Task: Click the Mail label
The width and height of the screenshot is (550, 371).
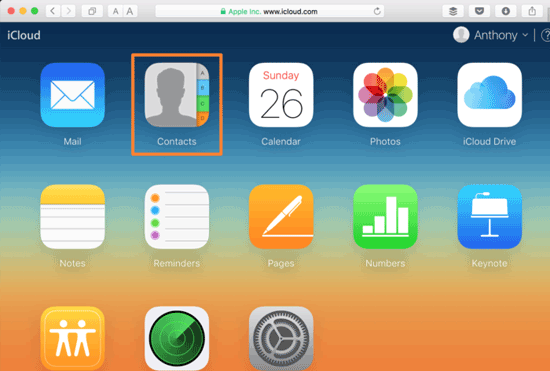Action: click(x=73, y=141)
